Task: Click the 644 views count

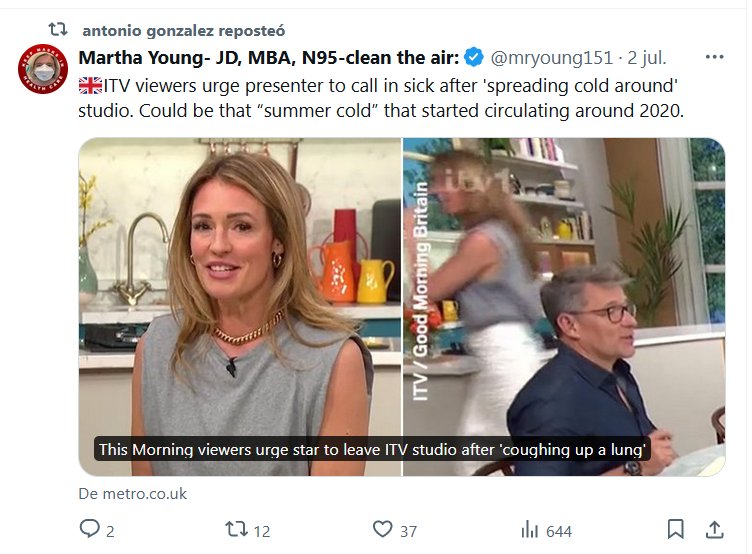Action: 559,530
